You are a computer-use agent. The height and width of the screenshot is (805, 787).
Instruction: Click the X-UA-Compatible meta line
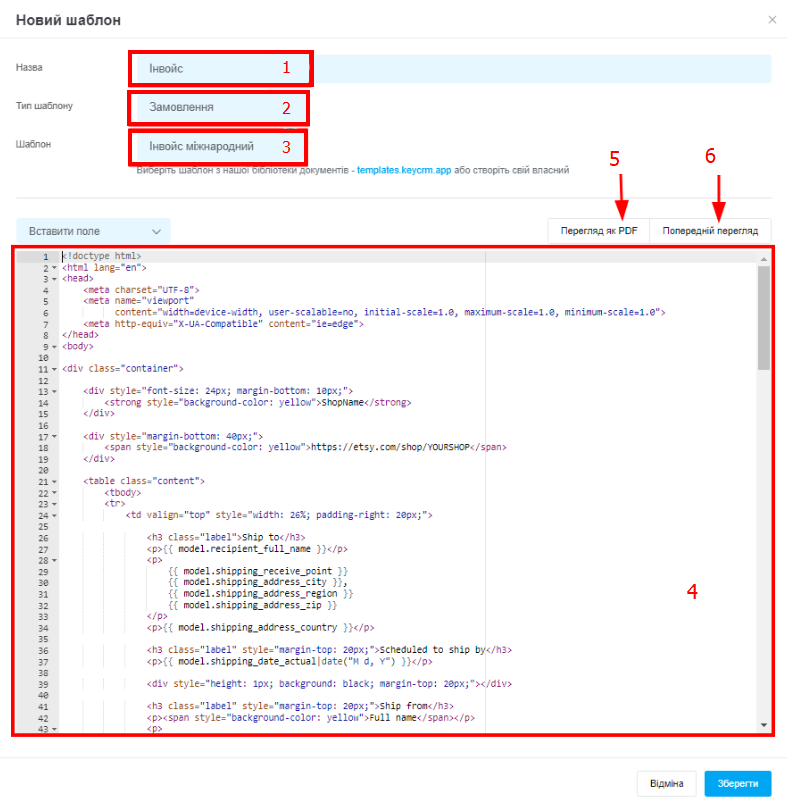pyautogui.click(x=223, y=324)
